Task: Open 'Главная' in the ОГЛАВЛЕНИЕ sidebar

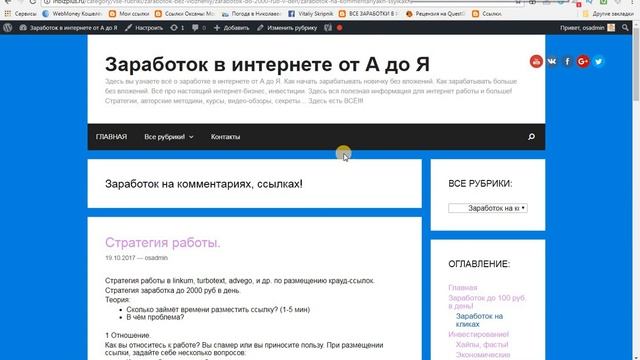Action: 462,287
